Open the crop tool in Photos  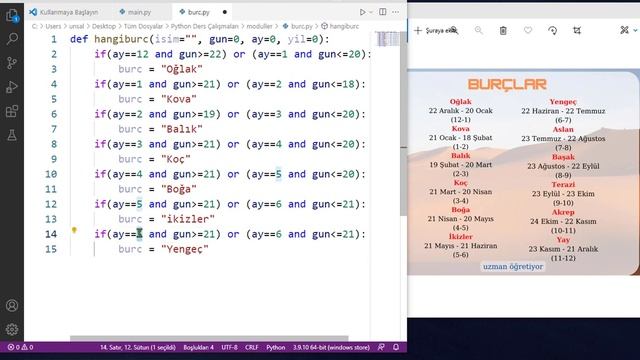point(577,31)
